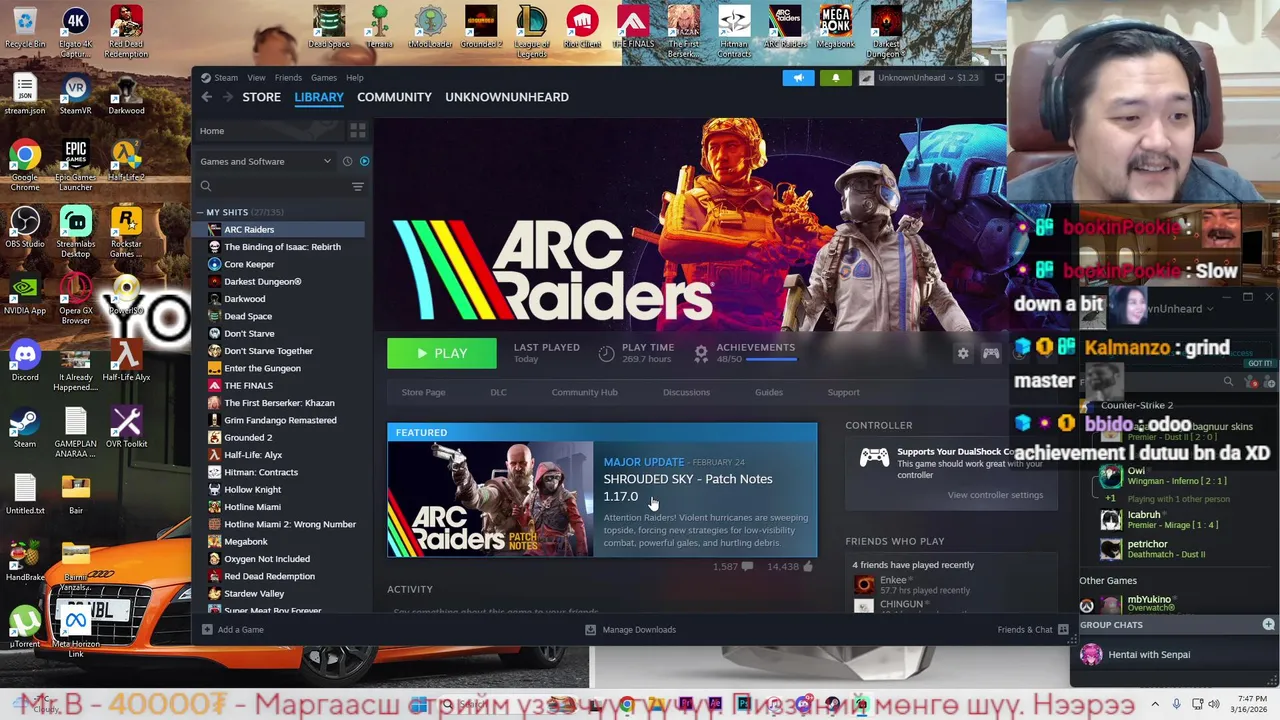This screenshot has width=1280, height=720.
Task: Open Riot Client desktop icon
Action: coord(582,27)
